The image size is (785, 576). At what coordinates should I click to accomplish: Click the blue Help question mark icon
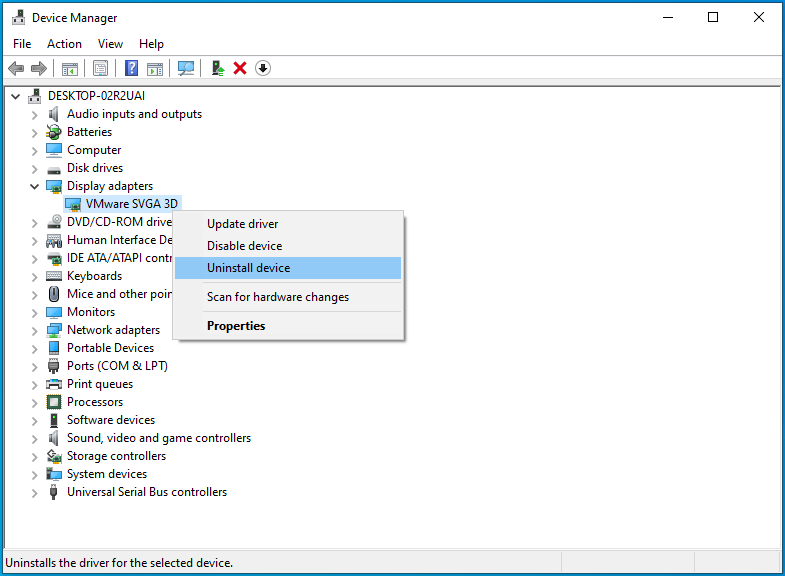tap(131, 68)
